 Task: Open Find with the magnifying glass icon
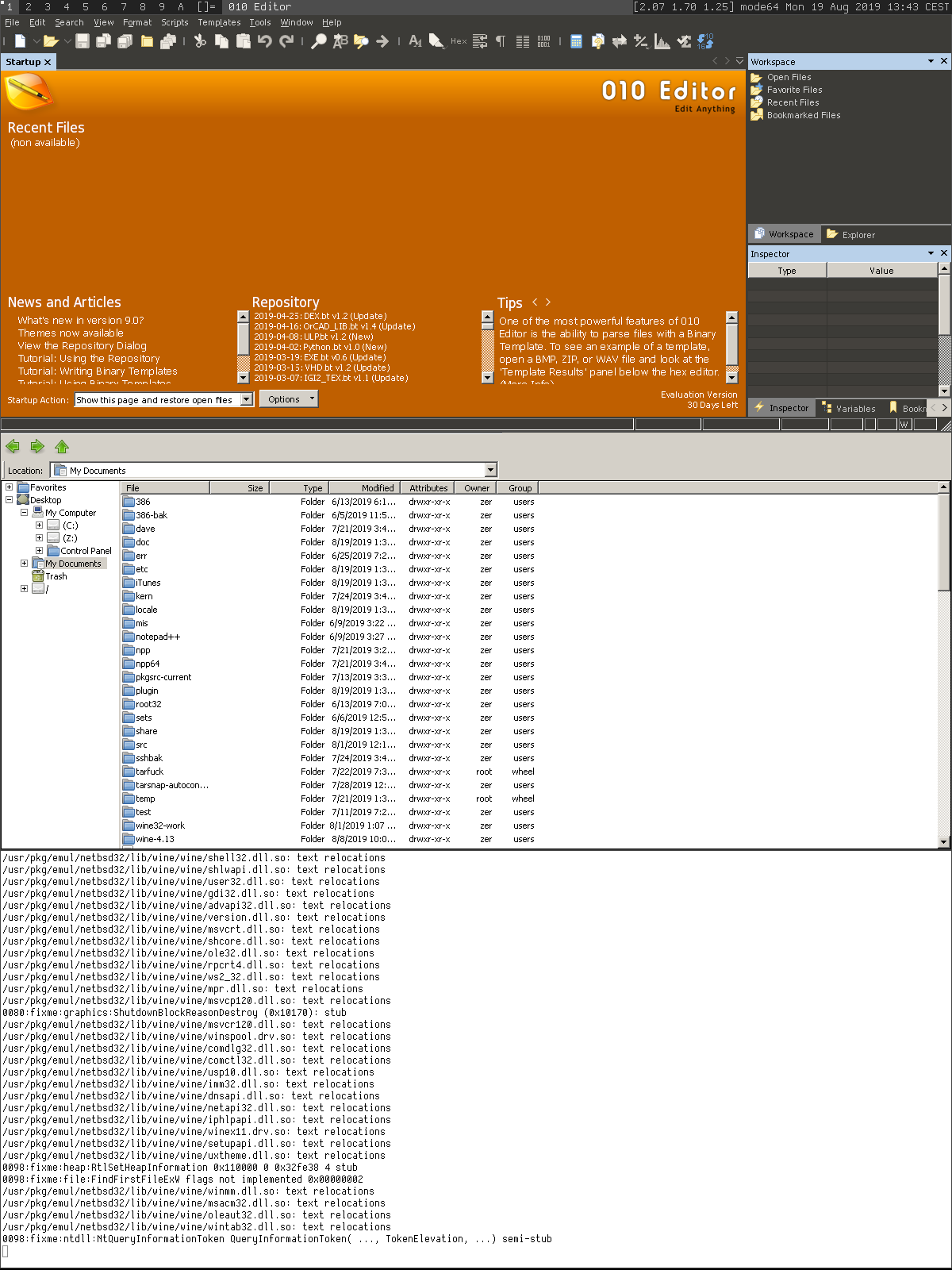[x=318, y=41]
